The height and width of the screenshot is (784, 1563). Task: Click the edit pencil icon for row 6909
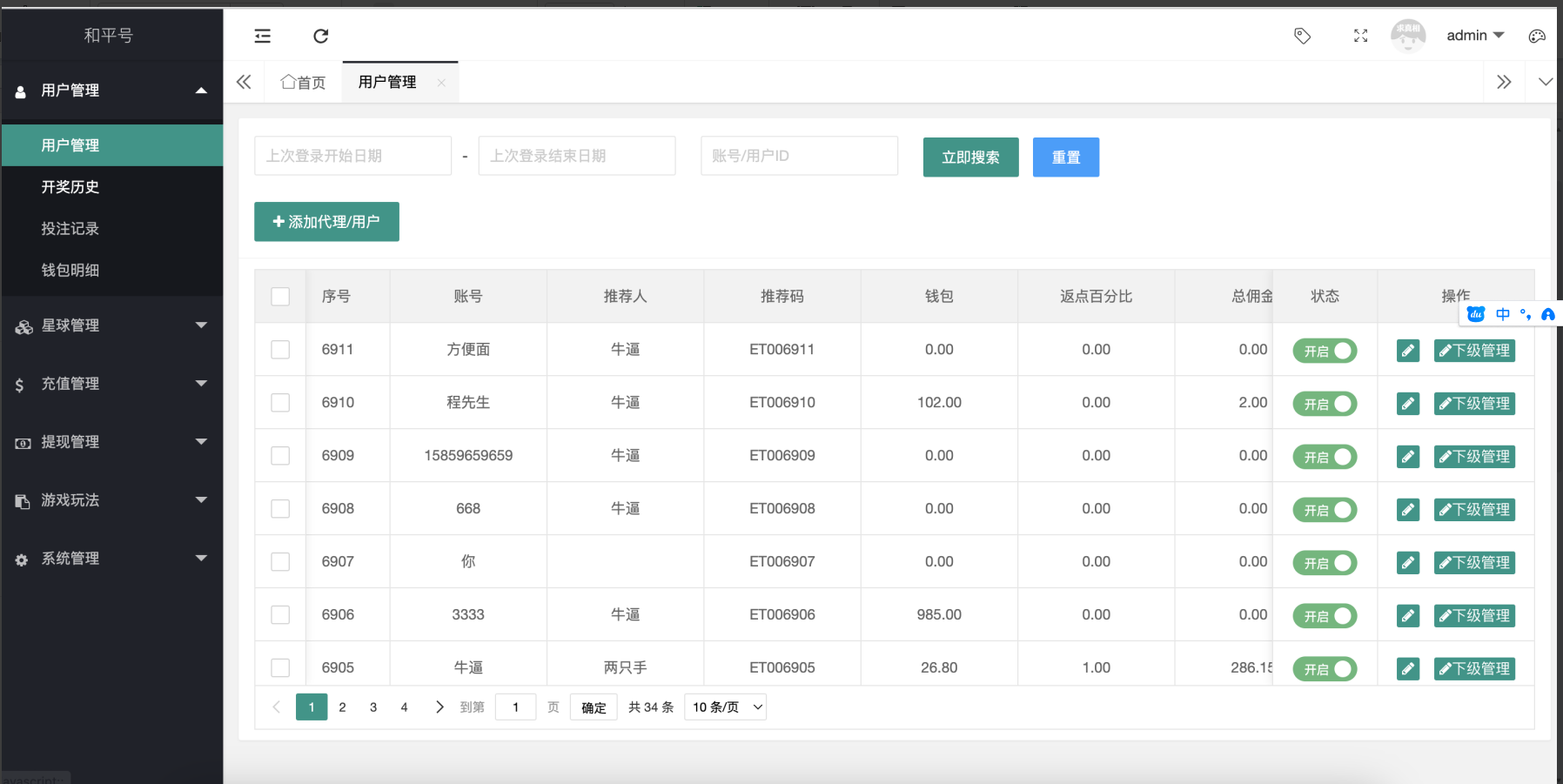[x=1408, y=457]
